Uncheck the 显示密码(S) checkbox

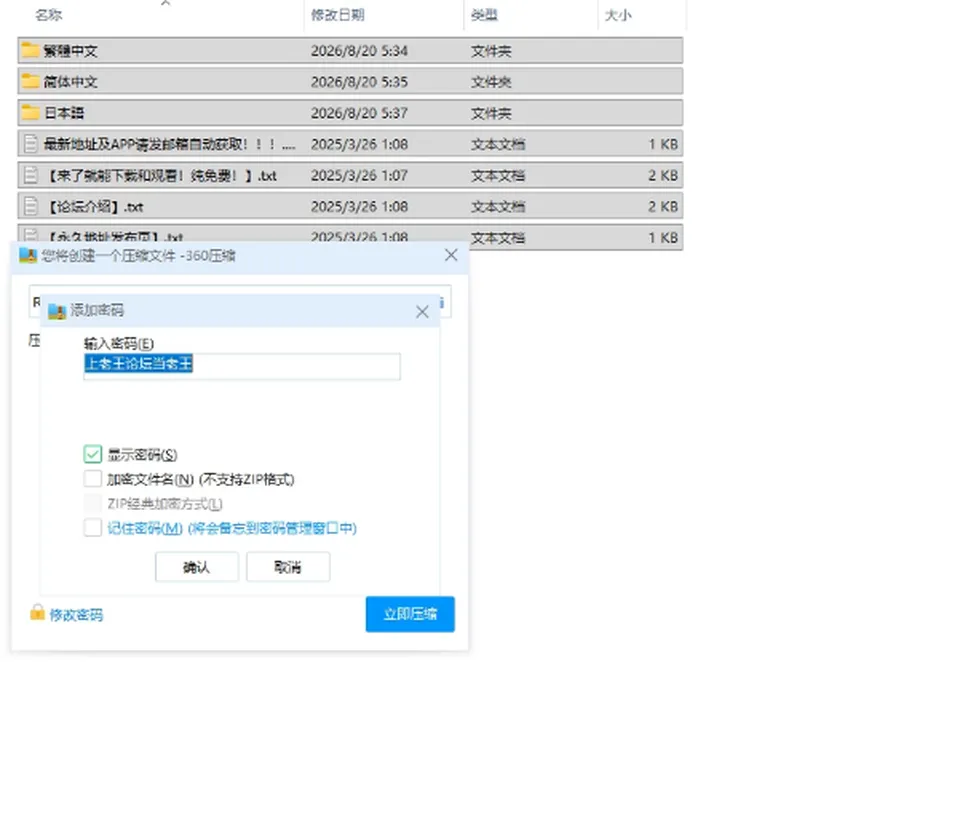pyautogui.click(x=92, y=454)
